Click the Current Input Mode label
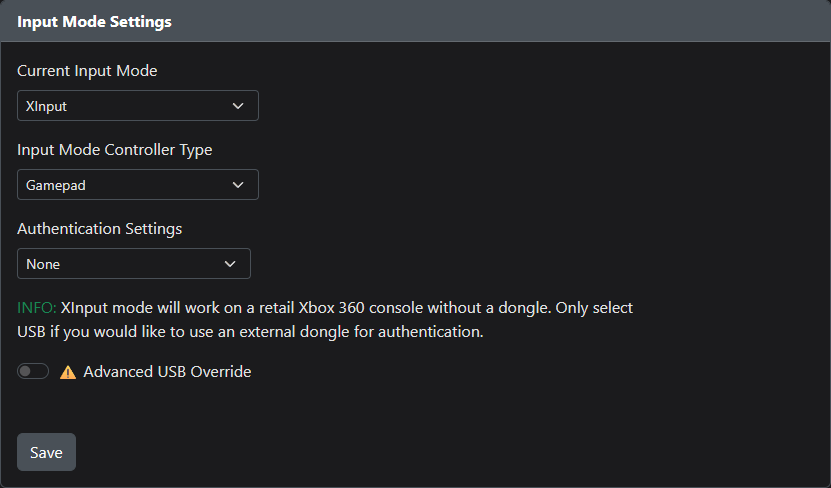The image size is (831, 488). [x=87, y=71]
